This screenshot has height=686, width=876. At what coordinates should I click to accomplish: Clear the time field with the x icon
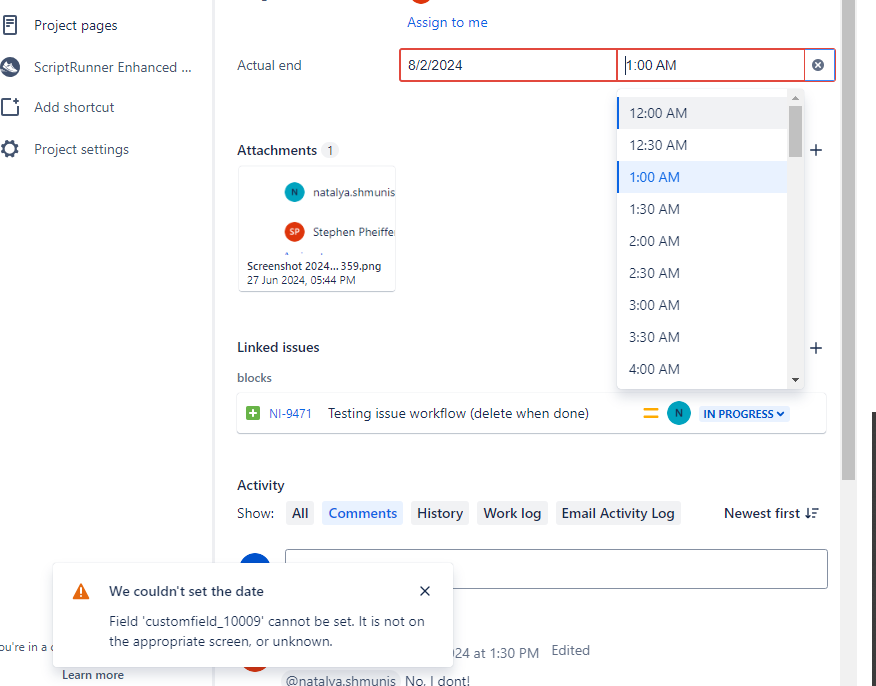coord(817,64)
